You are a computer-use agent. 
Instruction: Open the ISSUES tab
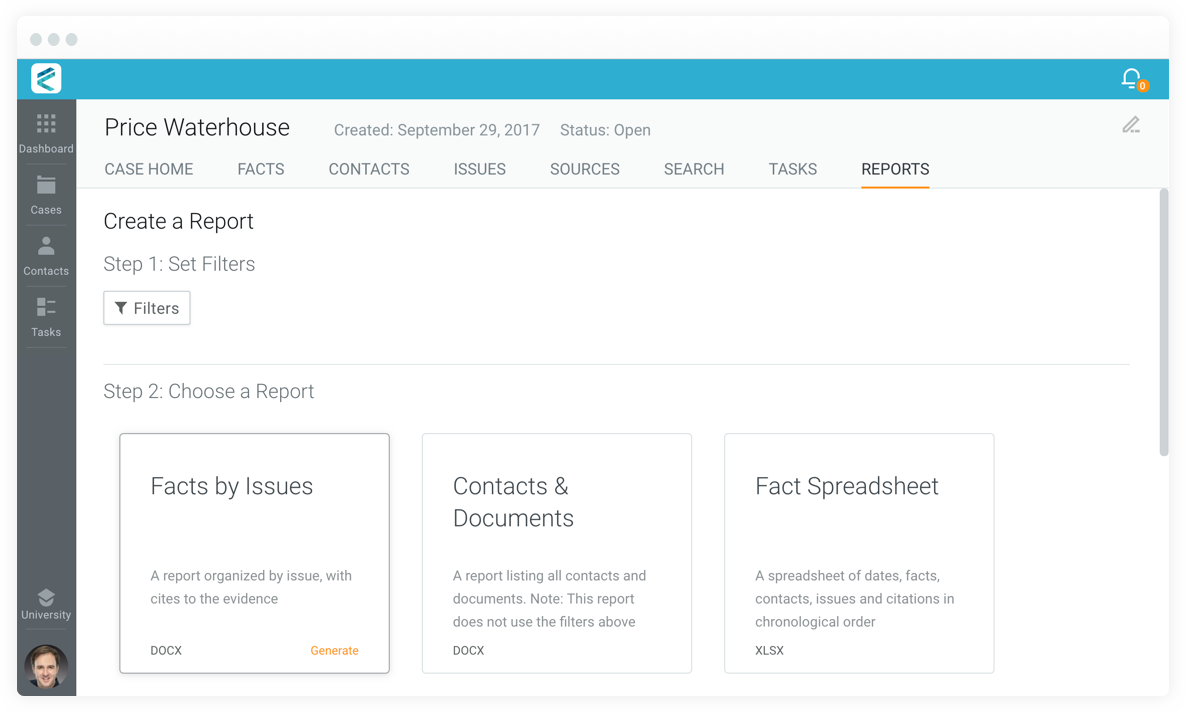click(x=479, y=169)
